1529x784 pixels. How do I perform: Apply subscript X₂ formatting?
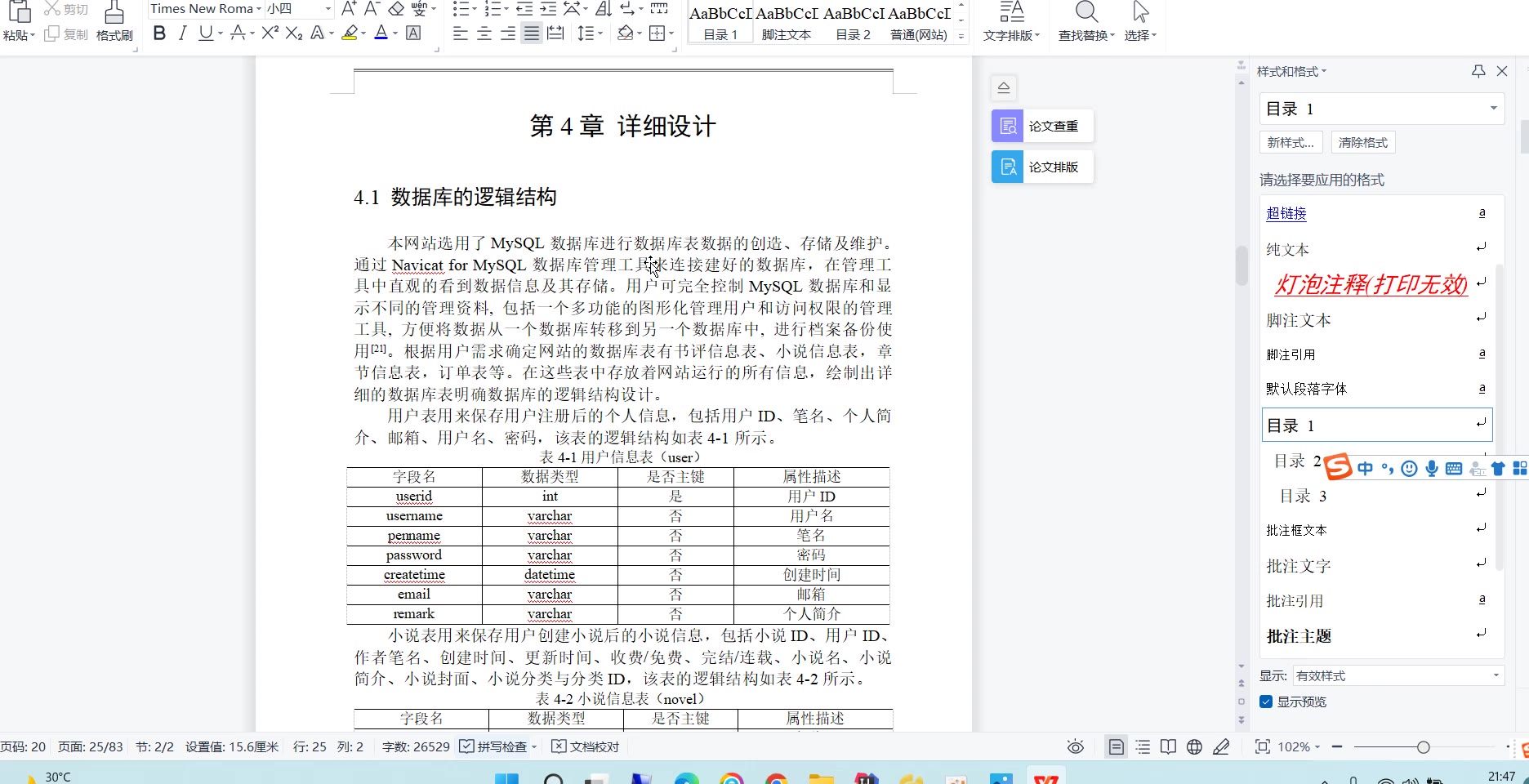(294, 33)
